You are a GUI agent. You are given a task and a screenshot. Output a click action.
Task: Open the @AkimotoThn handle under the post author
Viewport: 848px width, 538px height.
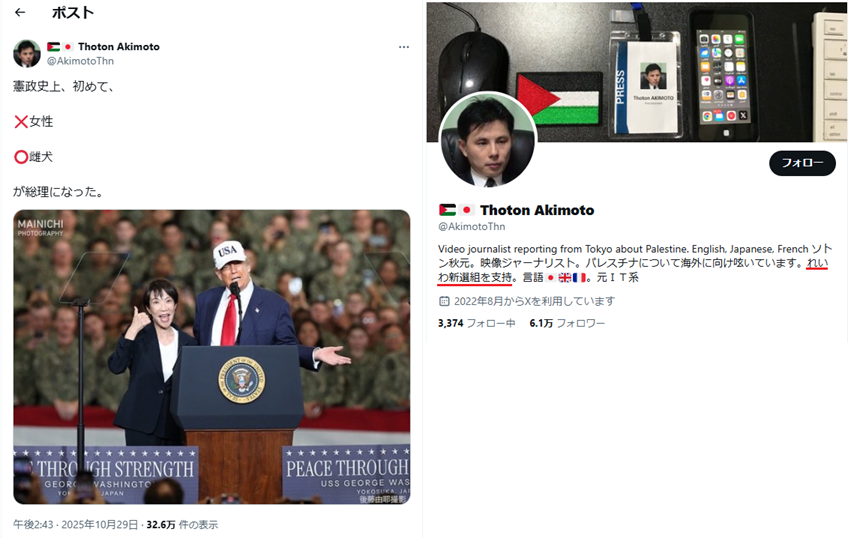point(80,61)
